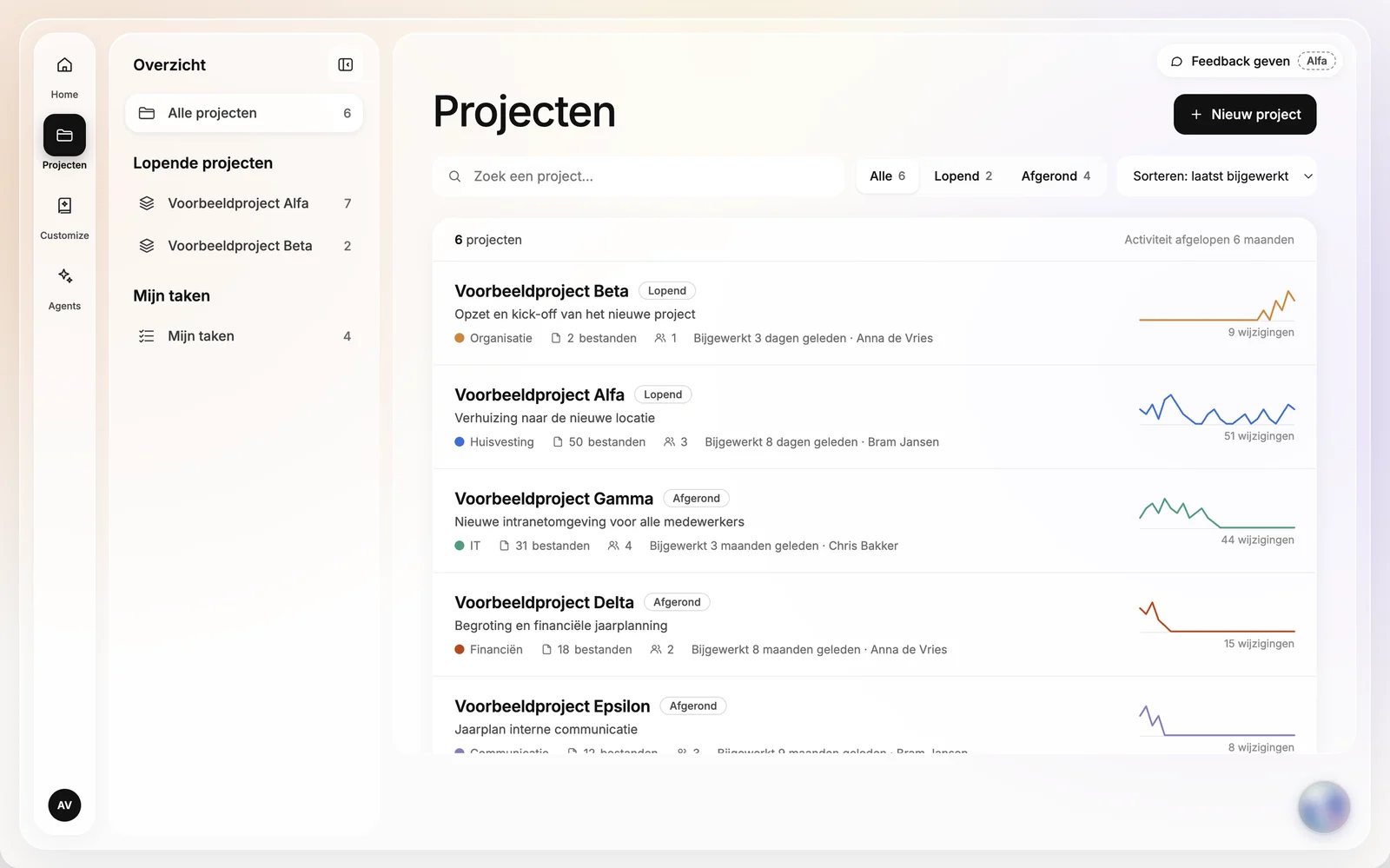Click the '18 bestanden' count
Screen dimensions: 1390x868
pos(594,650)
